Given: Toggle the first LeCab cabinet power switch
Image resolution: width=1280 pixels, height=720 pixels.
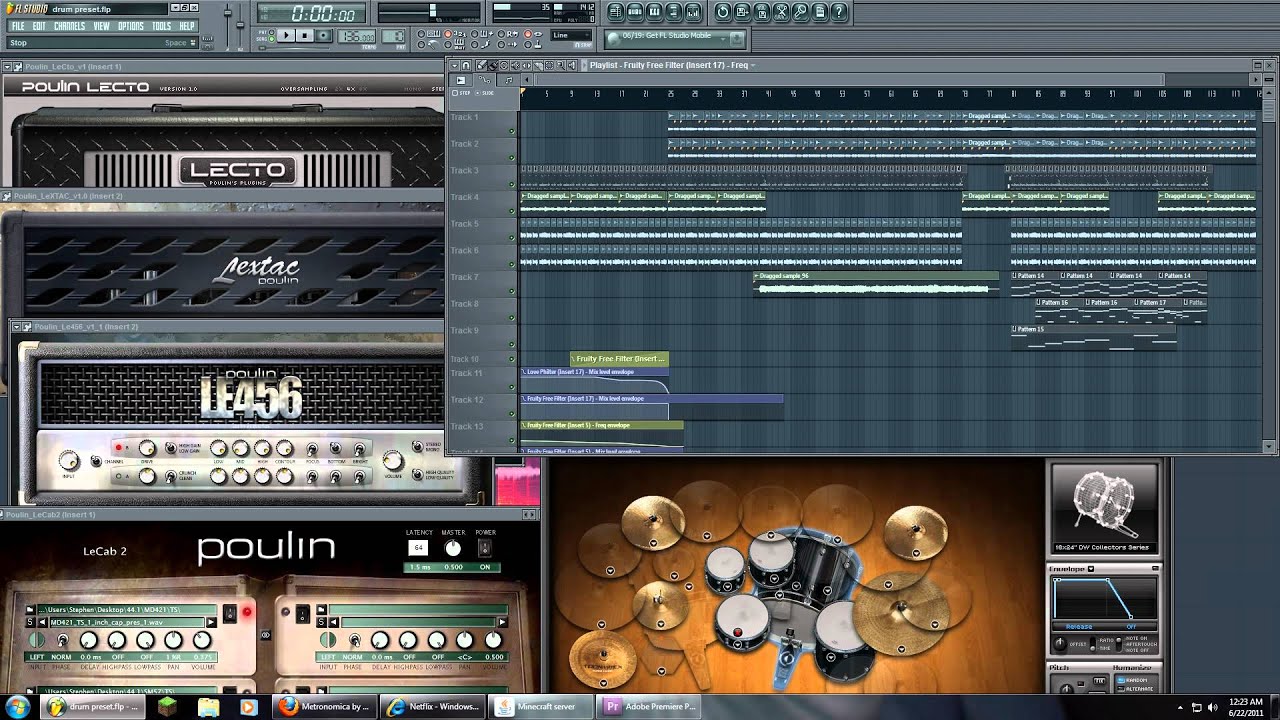Looking at the screenshot, I should pyautogui.click(x=229, y=613).
